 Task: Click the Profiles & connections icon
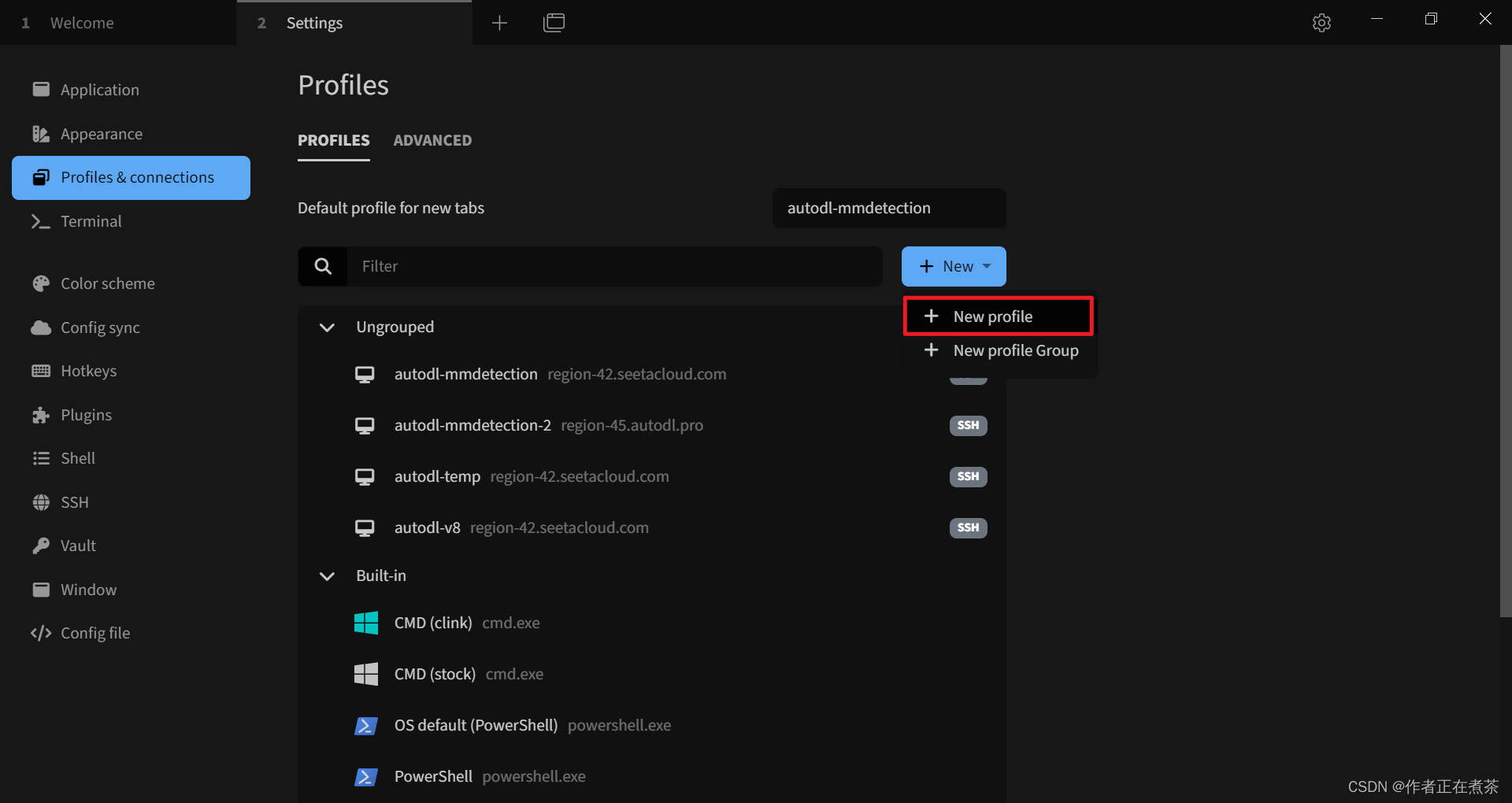point(41,177)
